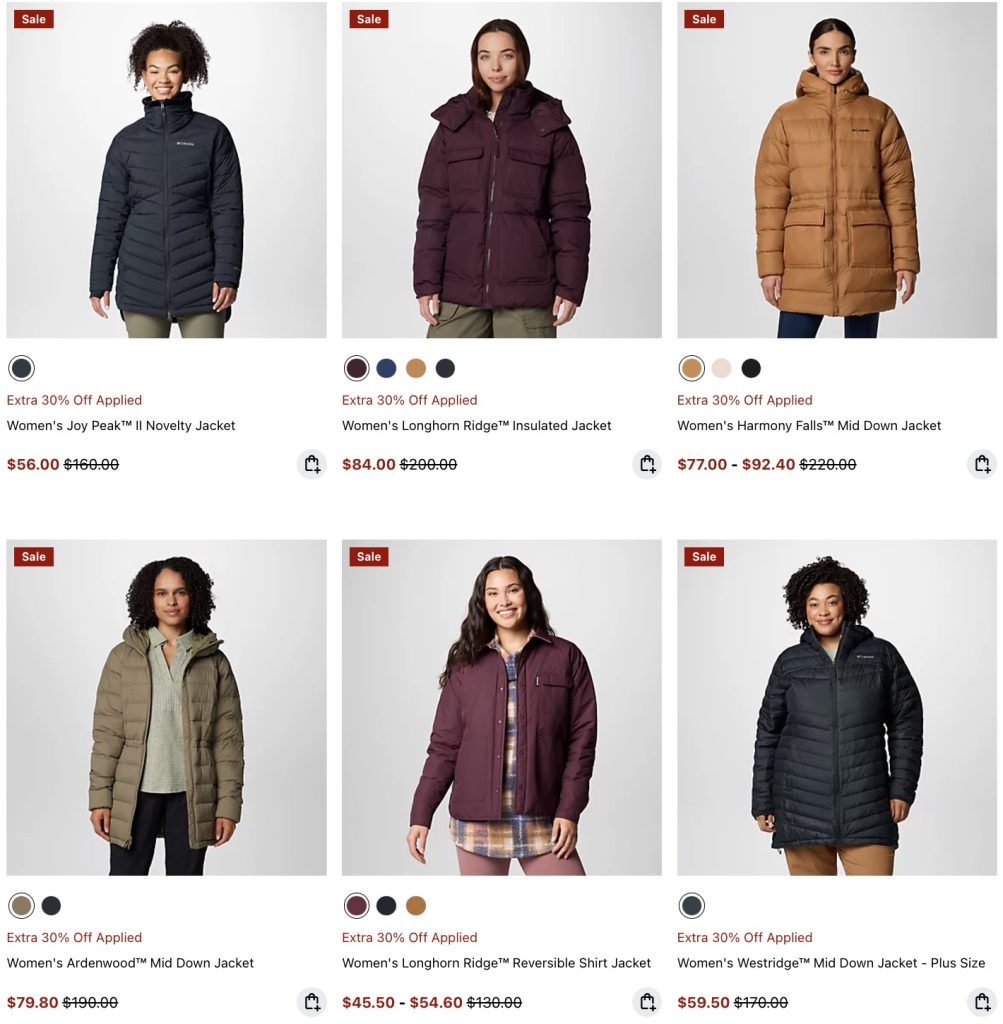The height and width of the screenshot is (1024, 1003).
Task: Pick tan swatch for Reversible Shirt Jacket
Action: [x=416, y=906]
